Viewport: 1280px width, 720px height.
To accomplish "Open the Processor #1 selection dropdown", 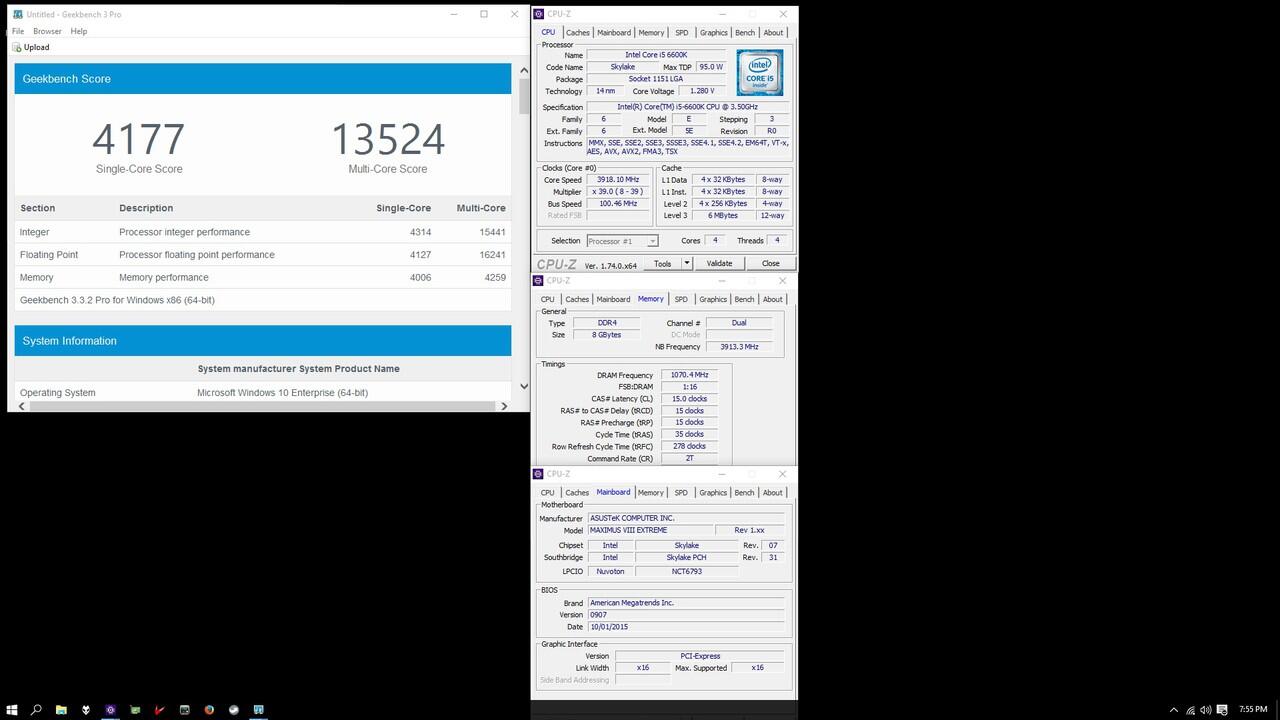I will point(622,241).
